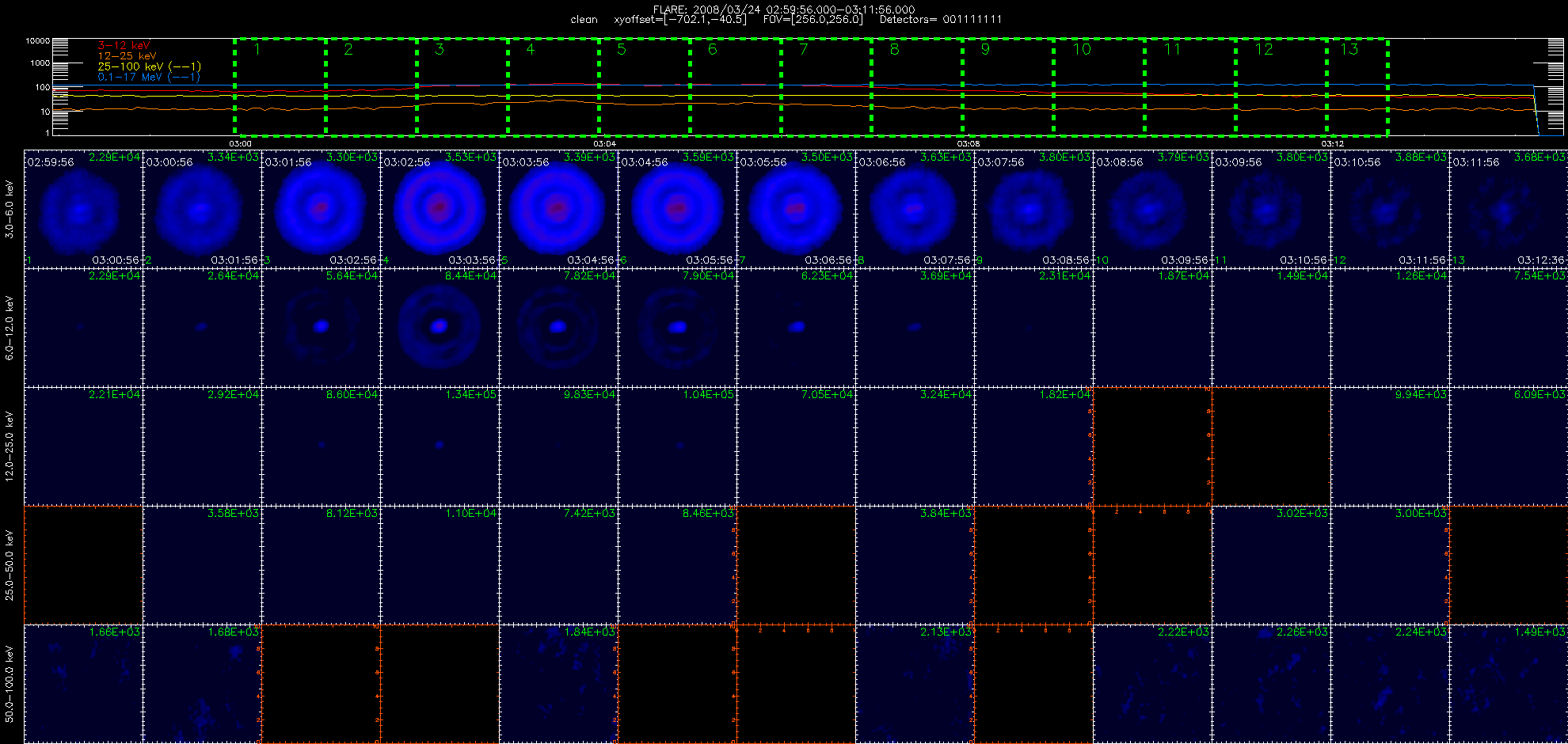Image resolution: width=1568 pixels, height=744 pixels.
Task: Select the 25.0-50.0 keV image with peak 1.10E+04
Action: 440,565
